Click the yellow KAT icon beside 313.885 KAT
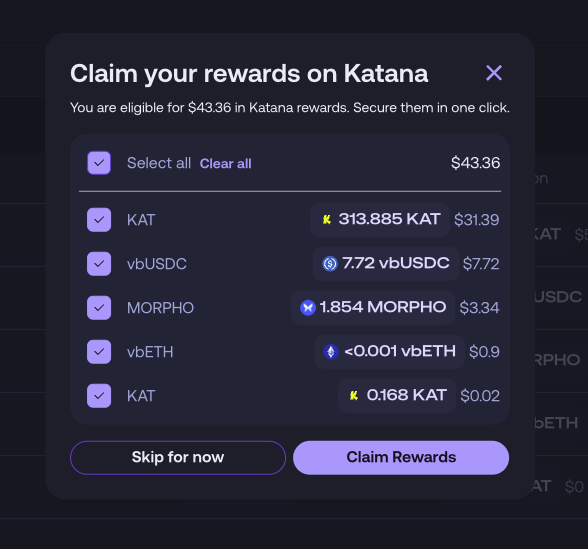The width and height of the screenshot is (588, 549). pyautogui.click(x=327, y=219)
